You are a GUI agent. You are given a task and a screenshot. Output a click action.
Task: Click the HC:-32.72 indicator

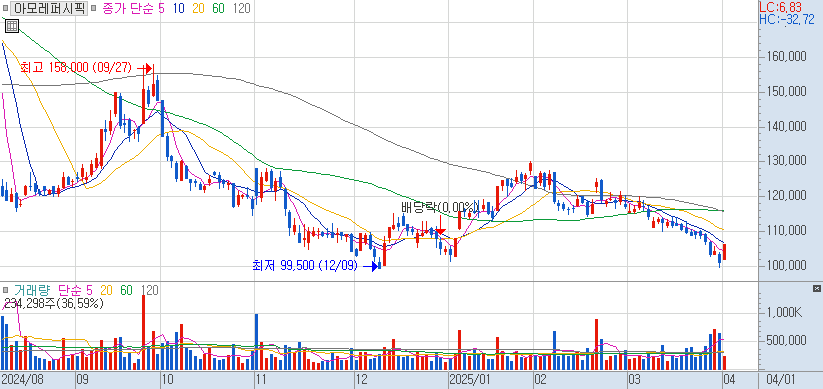coord(787,20)
